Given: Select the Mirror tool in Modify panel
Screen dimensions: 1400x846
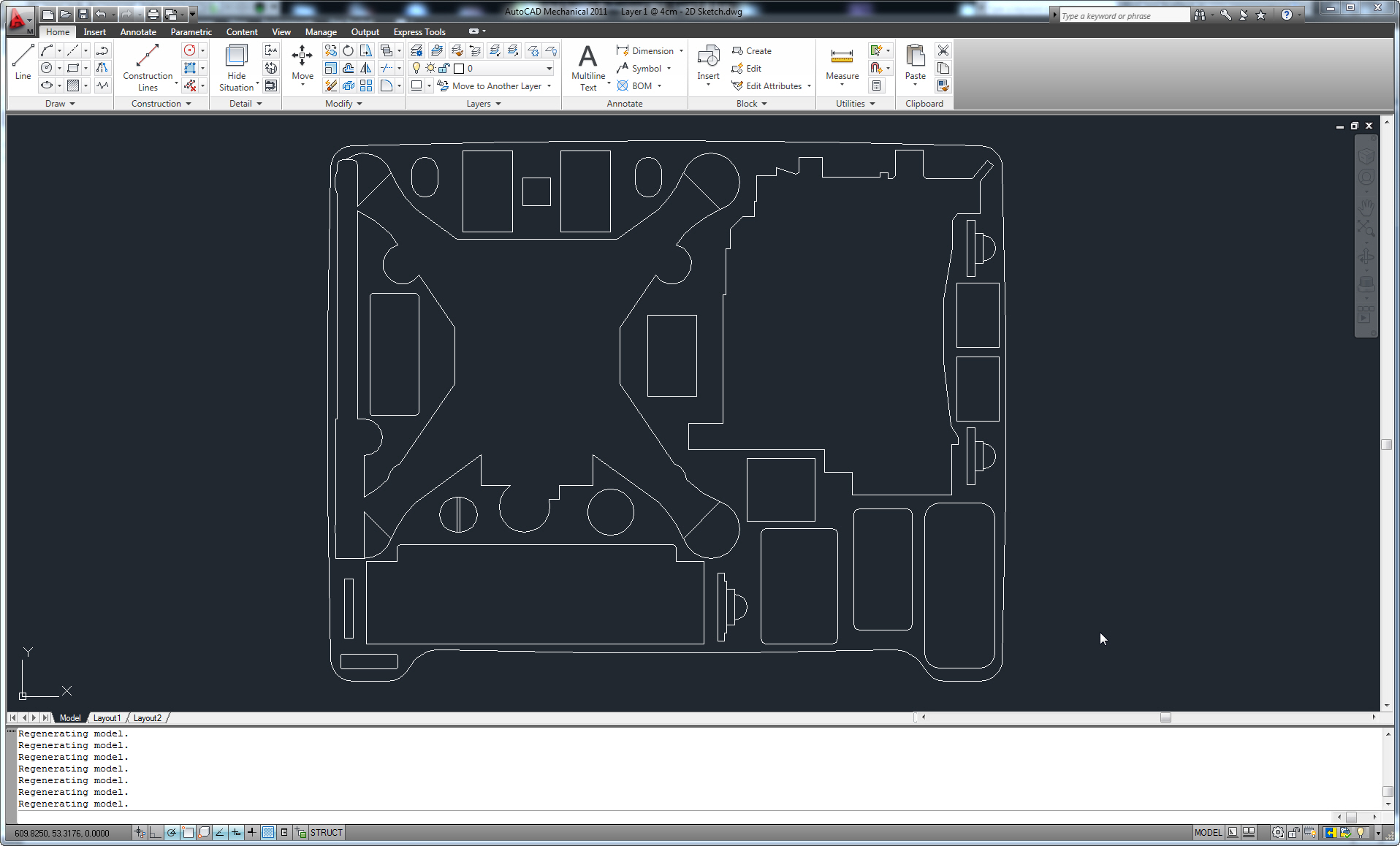Looking at the screenshot, I should pyautogui.click(x=366, y=68).
